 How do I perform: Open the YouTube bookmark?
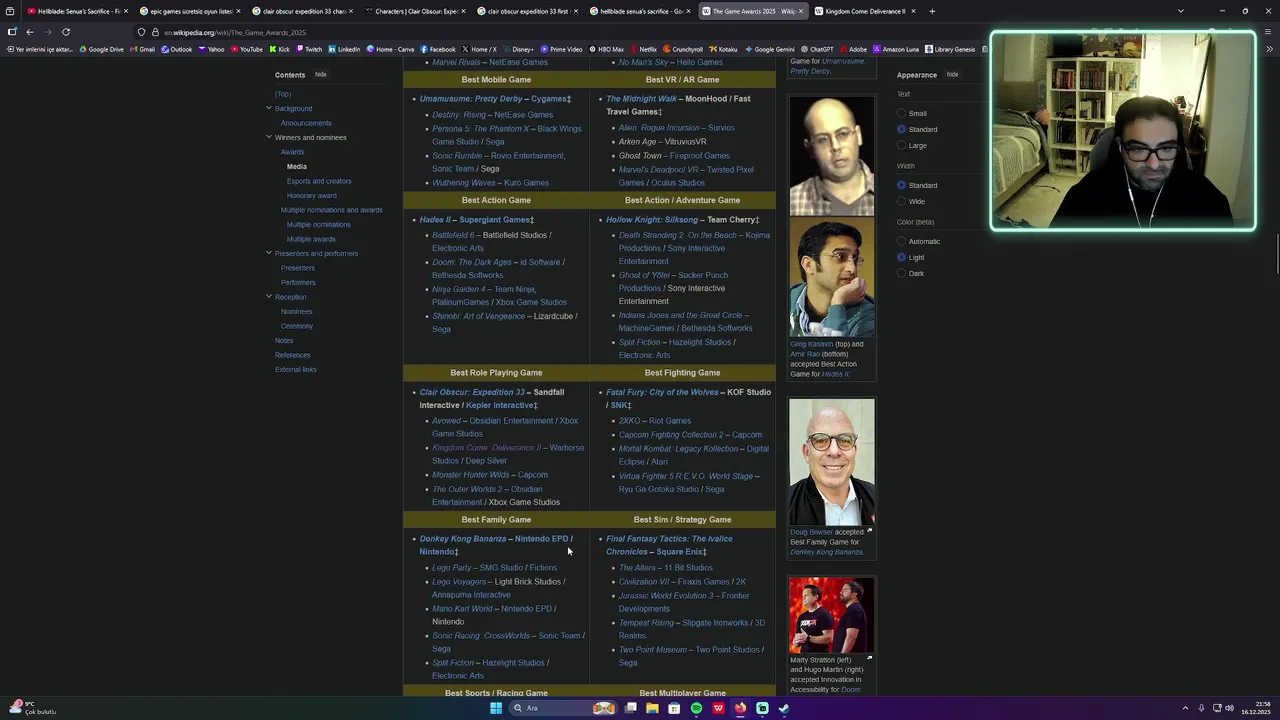click(246, 49)
